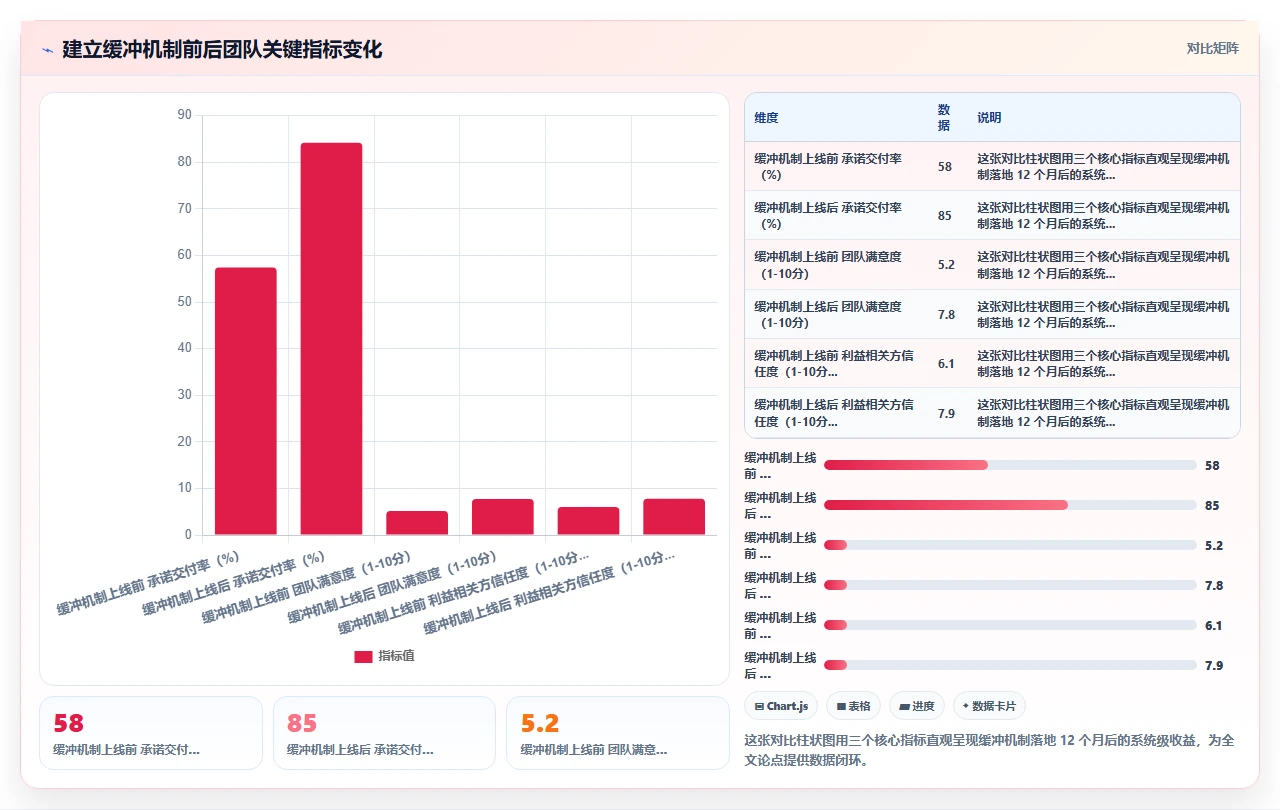Screen dimensions: 1280x810
Task: Click the table value 7.8
Action: (x=946, y=315)
